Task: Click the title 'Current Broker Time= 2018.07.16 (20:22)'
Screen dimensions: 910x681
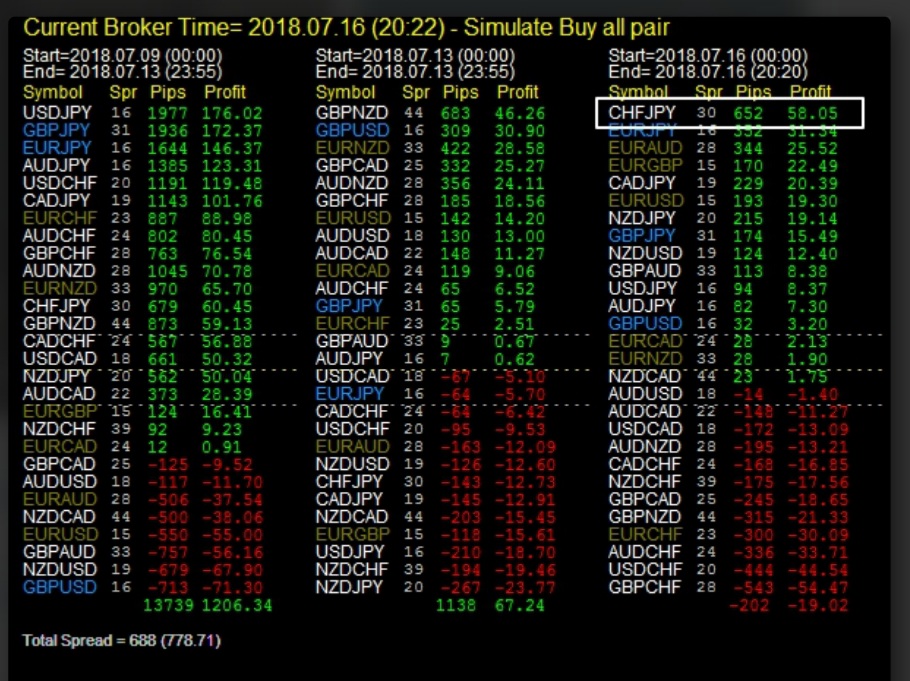Action: pos(234,28)
